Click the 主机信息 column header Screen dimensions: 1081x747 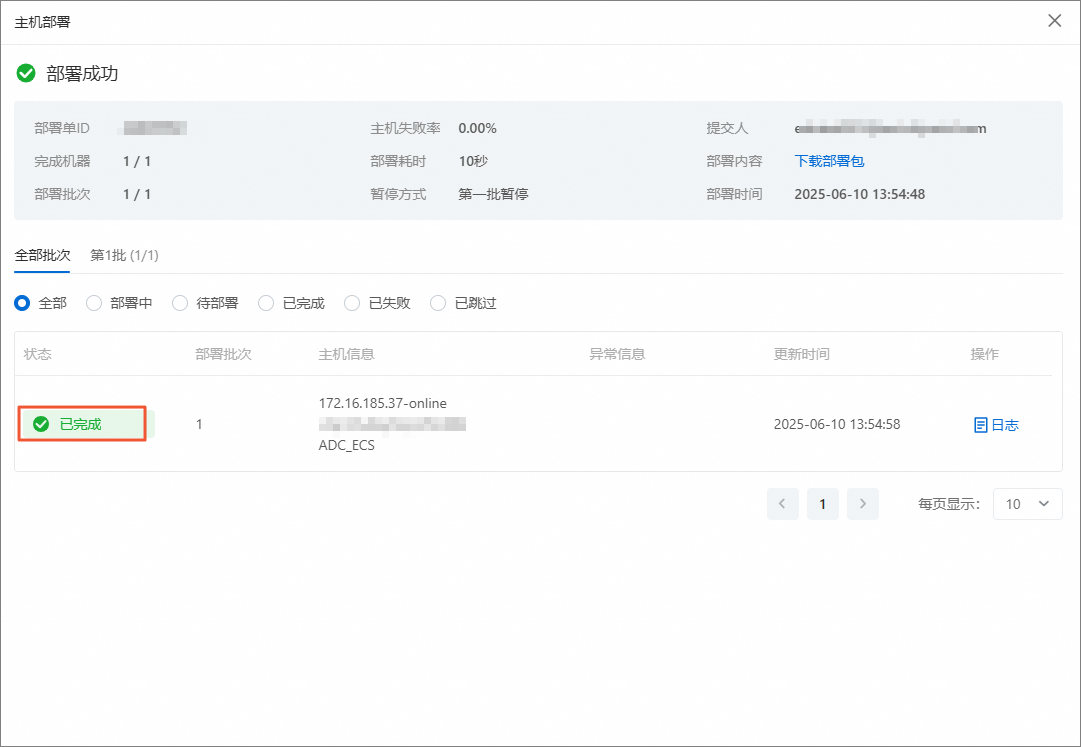[x=346, y=354]
